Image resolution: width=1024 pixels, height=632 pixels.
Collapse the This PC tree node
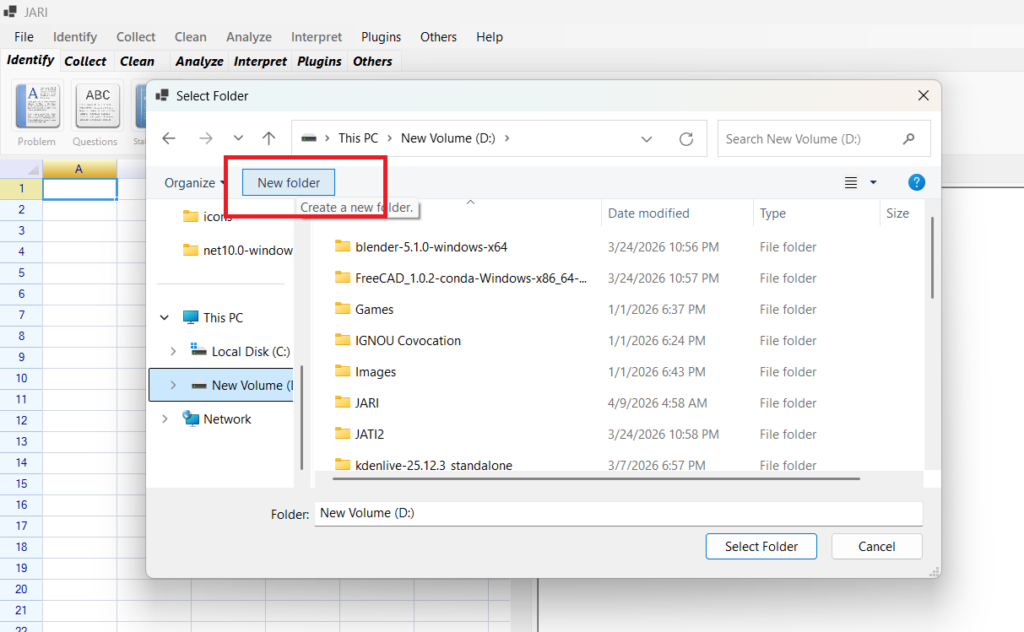pos(165,318)
